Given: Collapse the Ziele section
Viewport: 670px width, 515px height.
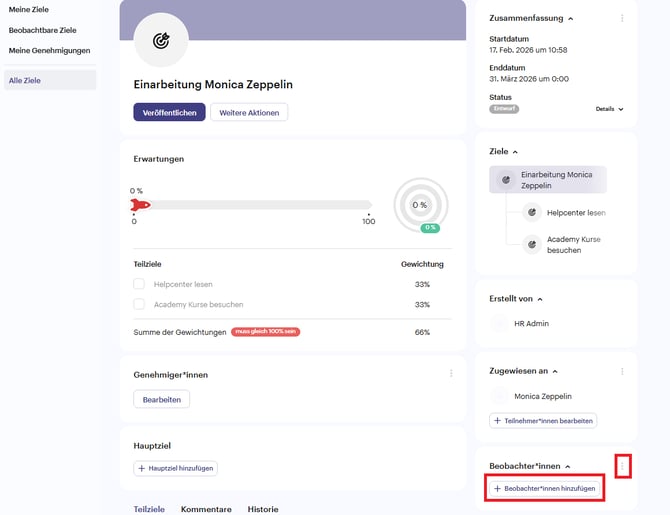Looking at the screenshot, I should pyautogui.click(x=515, y=152).
